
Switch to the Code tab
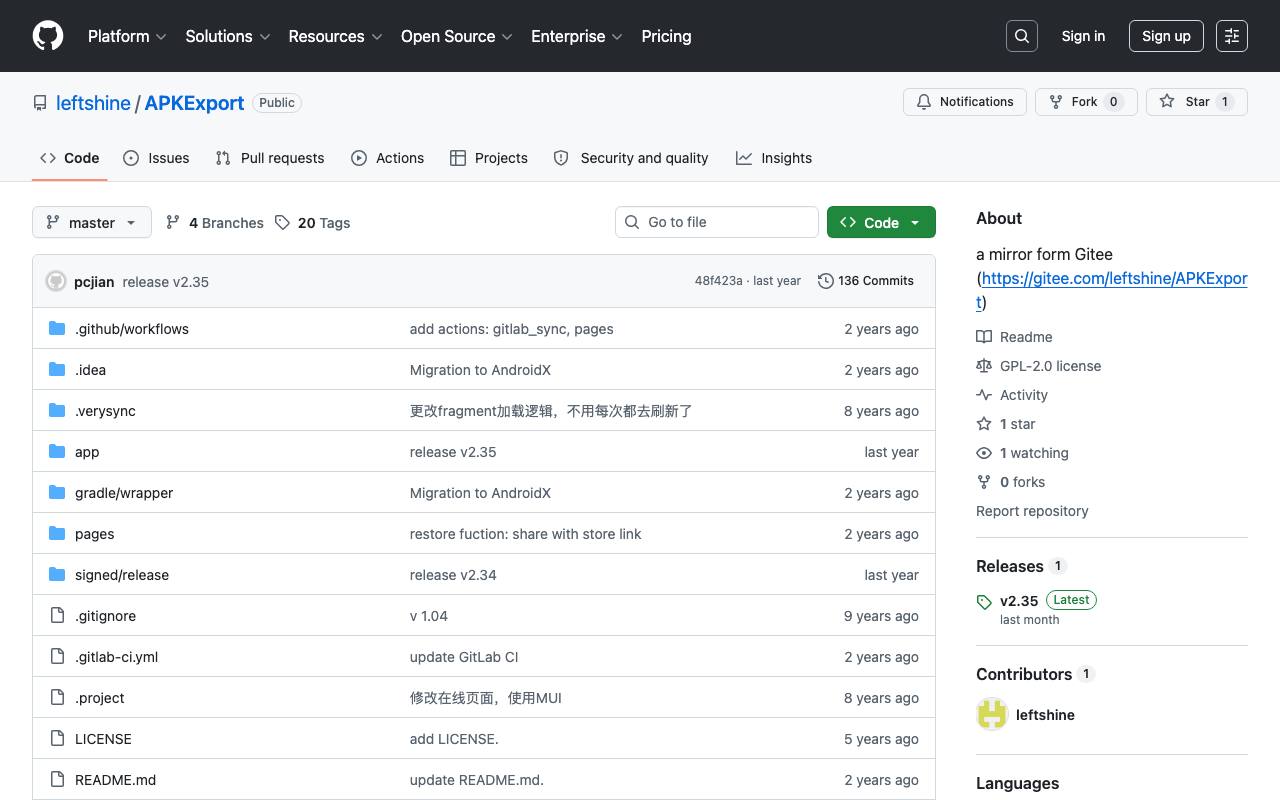[70, 158]
